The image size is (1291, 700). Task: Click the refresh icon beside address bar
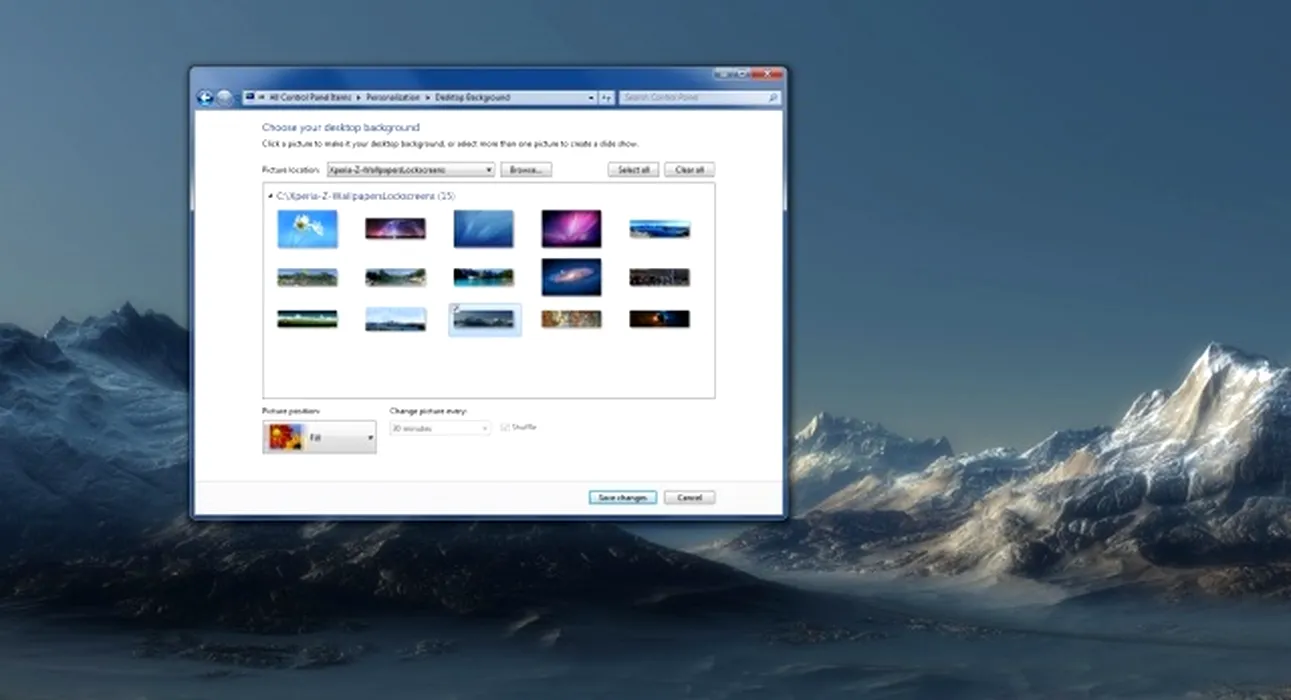(606, 98)
